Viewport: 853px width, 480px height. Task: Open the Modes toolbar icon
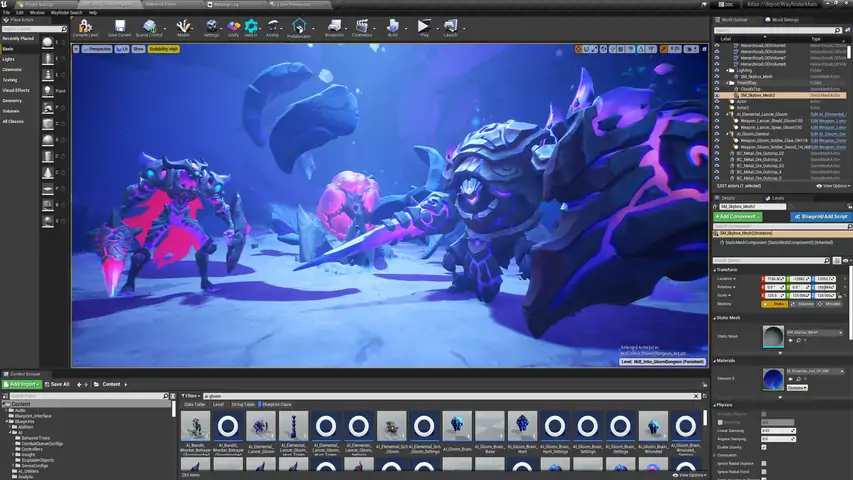(x=184, y=27)
